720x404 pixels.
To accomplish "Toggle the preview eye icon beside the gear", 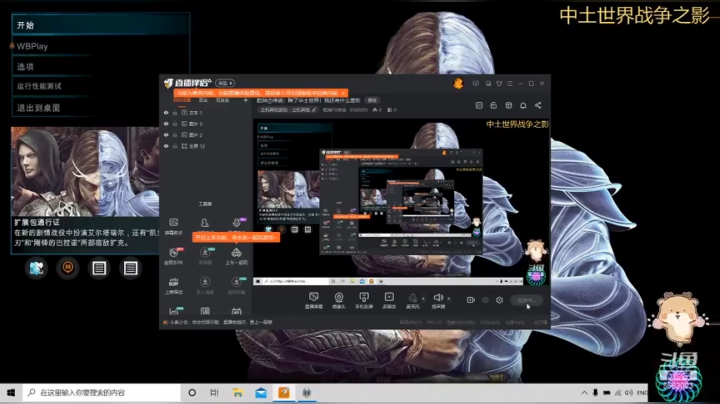I will click(485, 300).
